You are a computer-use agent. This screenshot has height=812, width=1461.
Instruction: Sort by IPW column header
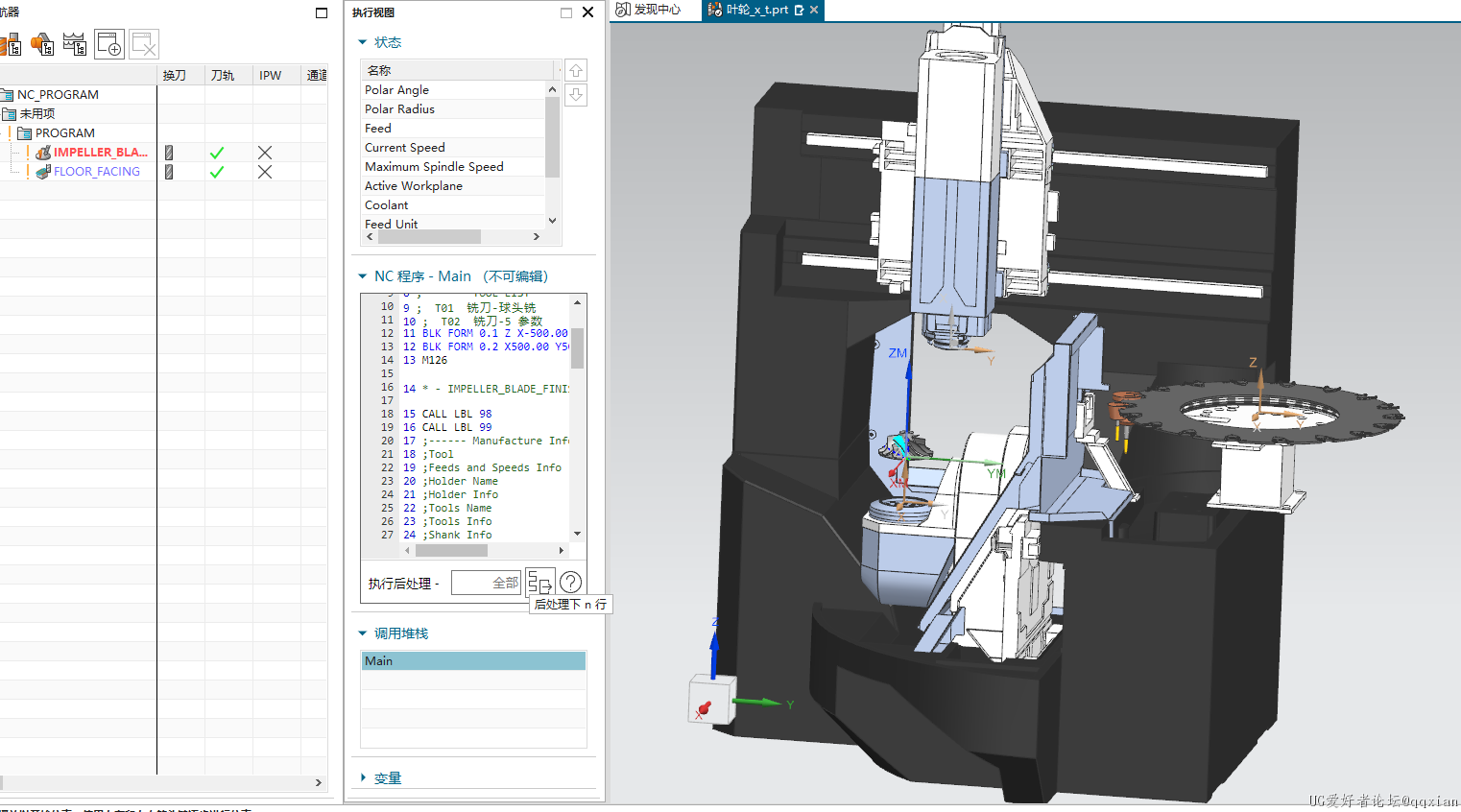[x=276, y=75]
